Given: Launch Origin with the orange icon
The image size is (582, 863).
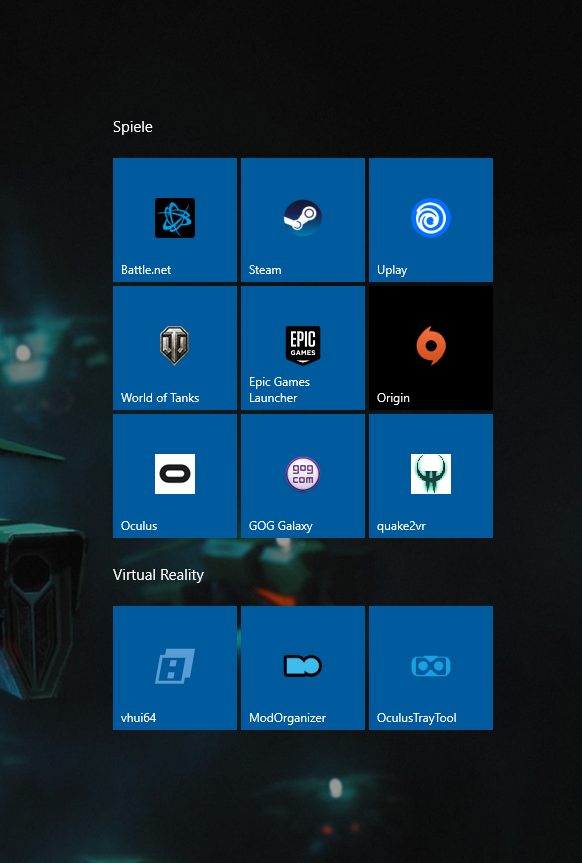Looking at the screenshot, I should [431, 346].
